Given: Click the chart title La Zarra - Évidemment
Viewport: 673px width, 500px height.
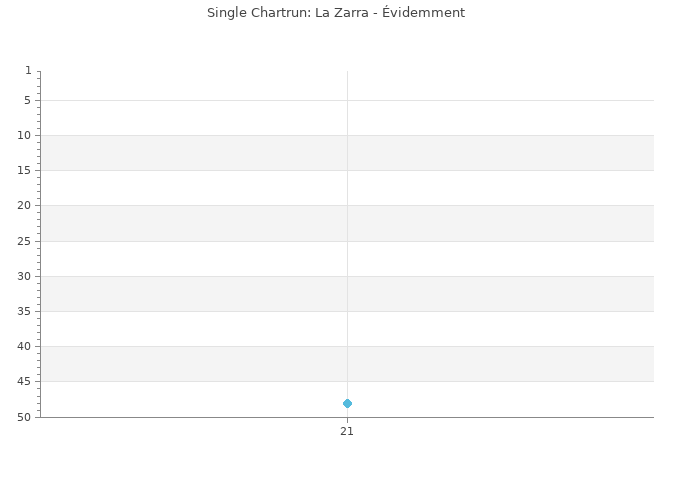Looking at the screenshot, I should (390, 12).
